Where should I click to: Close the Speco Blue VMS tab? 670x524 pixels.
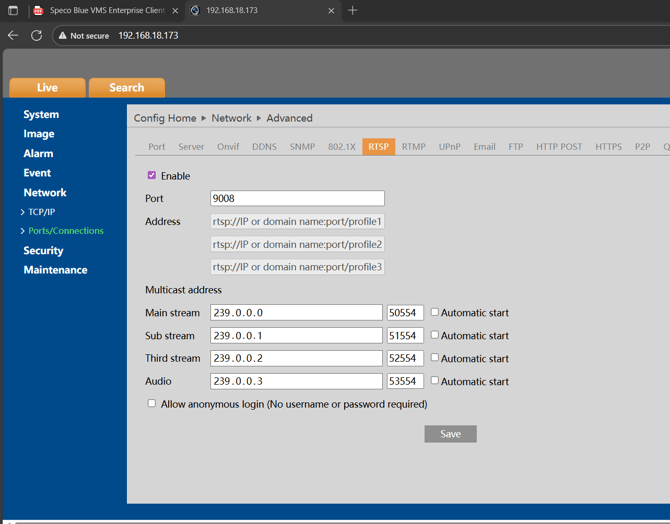click(x=175, y=11)
